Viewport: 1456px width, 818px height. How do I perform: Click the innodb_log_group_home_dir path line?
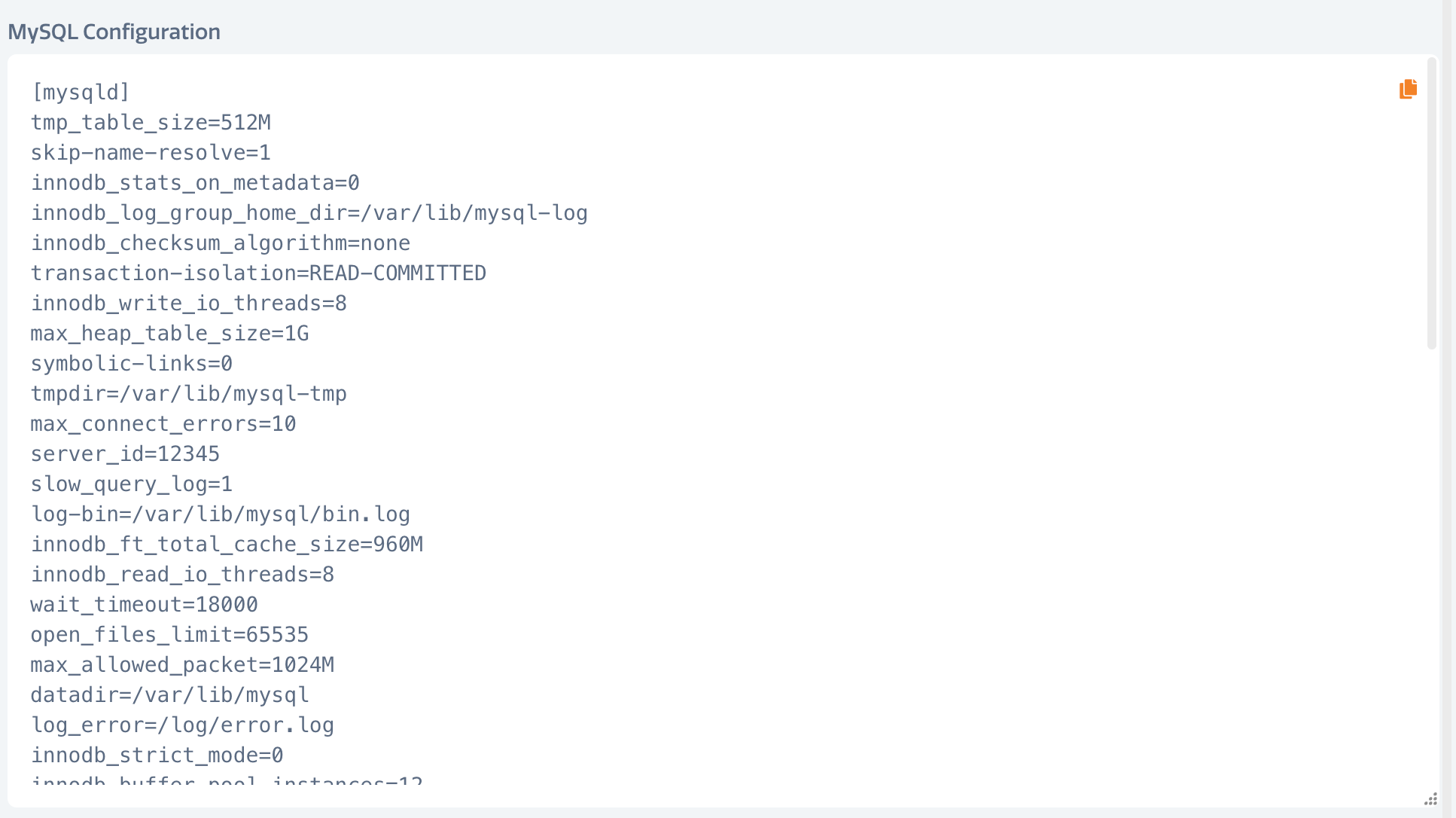(309, 213)
